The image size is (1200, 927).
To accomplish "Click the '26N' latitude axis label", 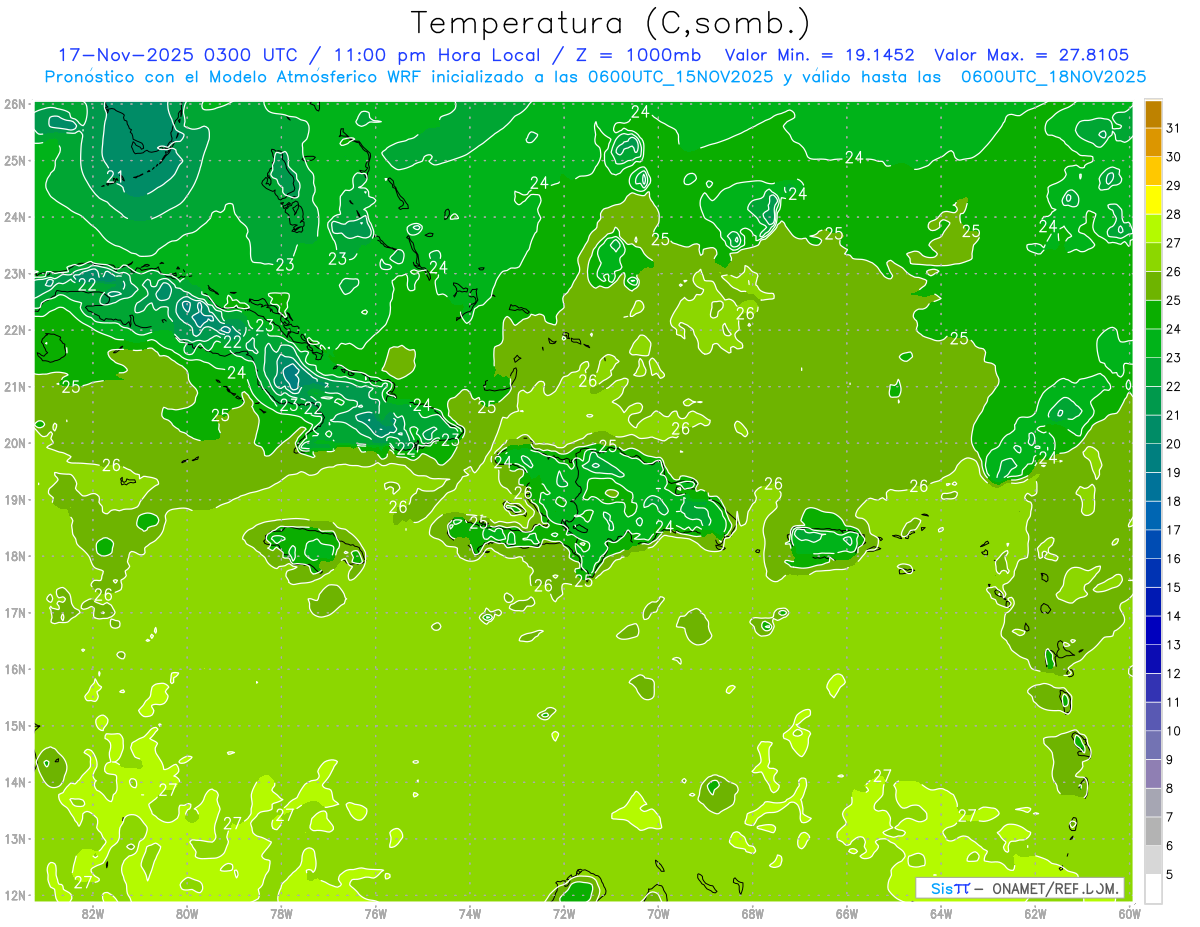I will 15,103.
